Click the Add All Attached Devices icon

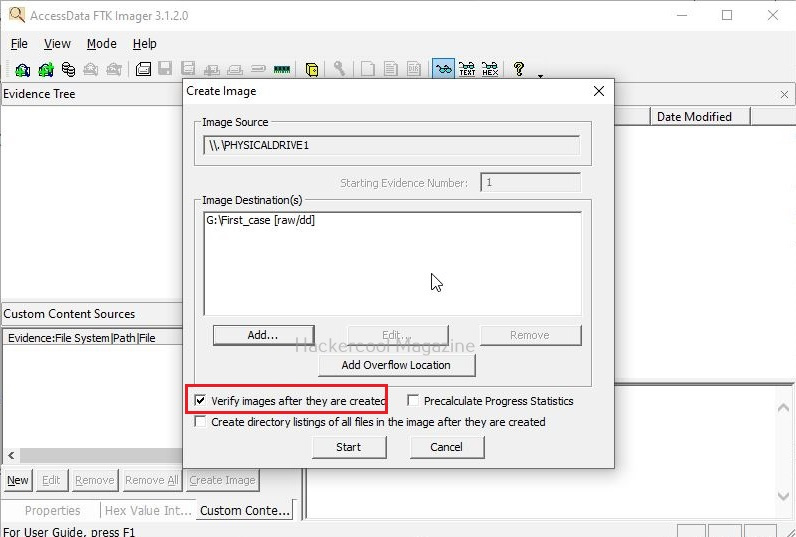pyautogui.click(x=45, y=69)
